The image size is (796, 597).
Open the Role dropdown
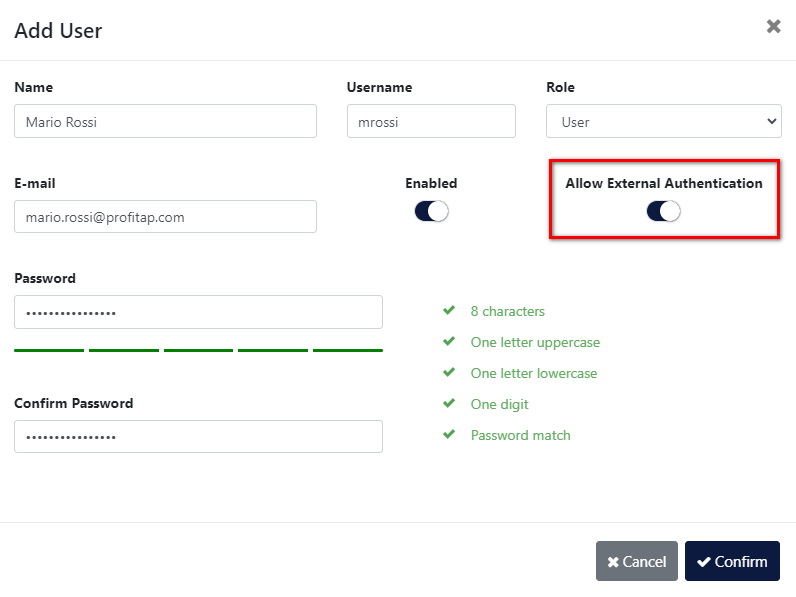[663, 121]
